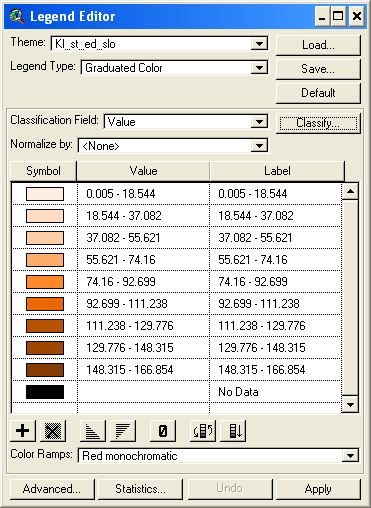Click Label cell 37.082 - 55.621

(276, 238)
